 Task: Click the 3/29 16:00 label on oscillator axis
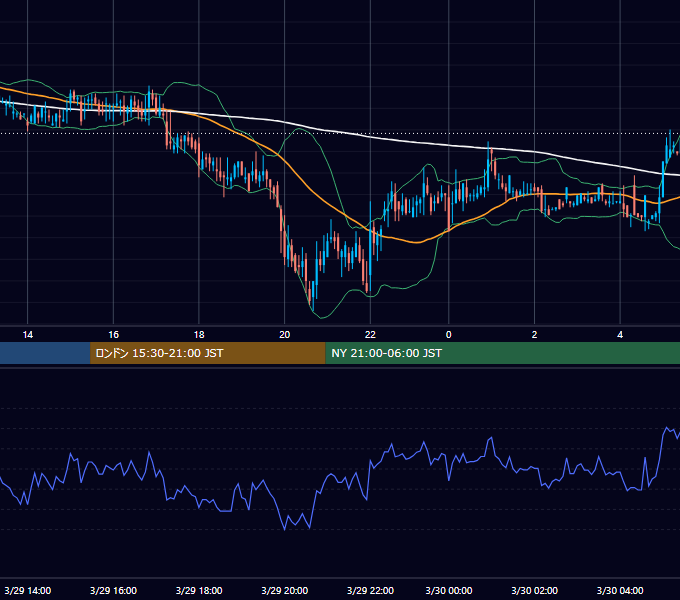(x=114, y=590)
